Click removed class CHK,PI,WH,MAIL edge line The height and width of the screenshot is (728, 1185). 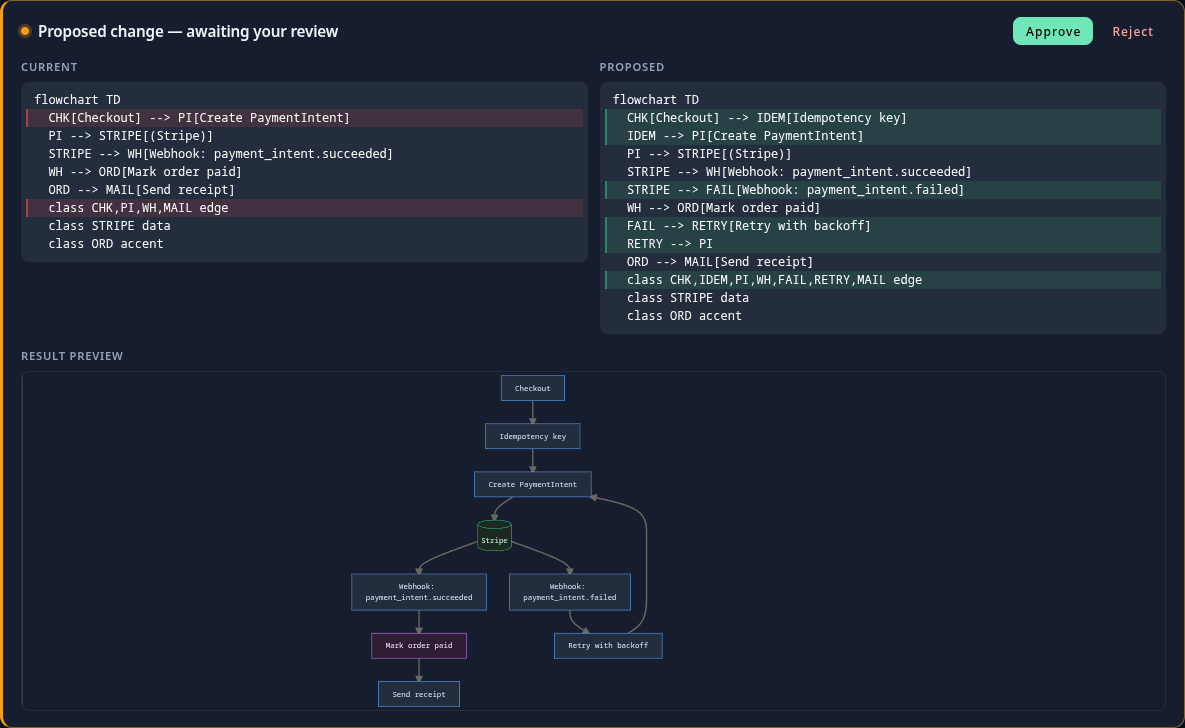pyautogui.click(x=305, y=208)
